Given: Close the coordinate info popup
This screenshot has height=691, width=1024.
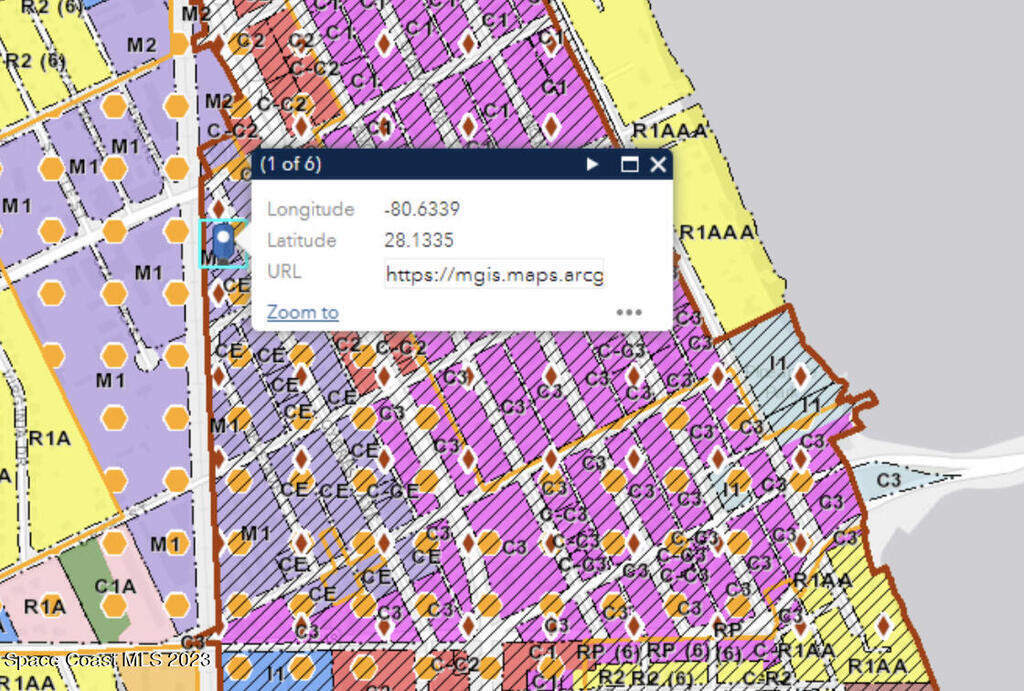Looking at the screenshot, I should [x=657, y=165].
